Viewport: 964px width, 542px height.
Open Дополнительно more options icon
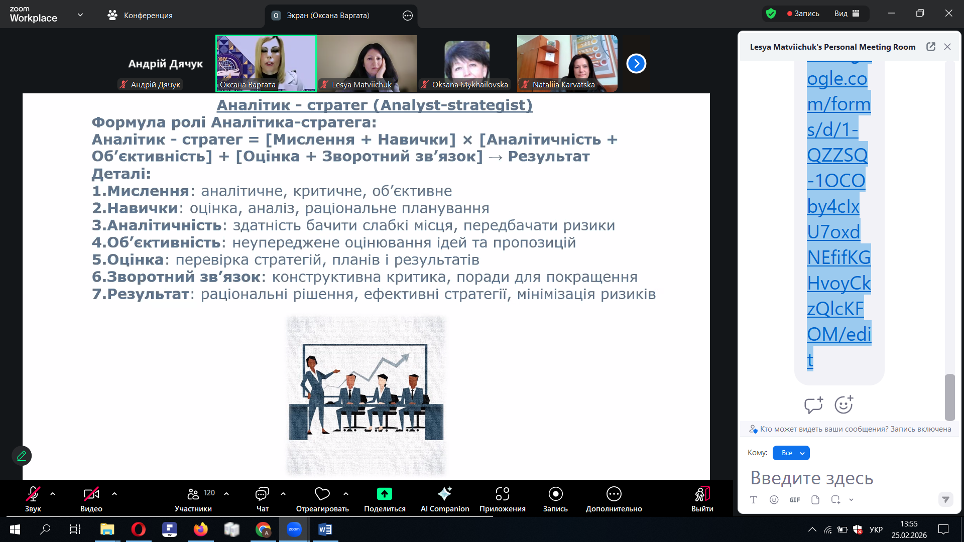coord(613,494)
